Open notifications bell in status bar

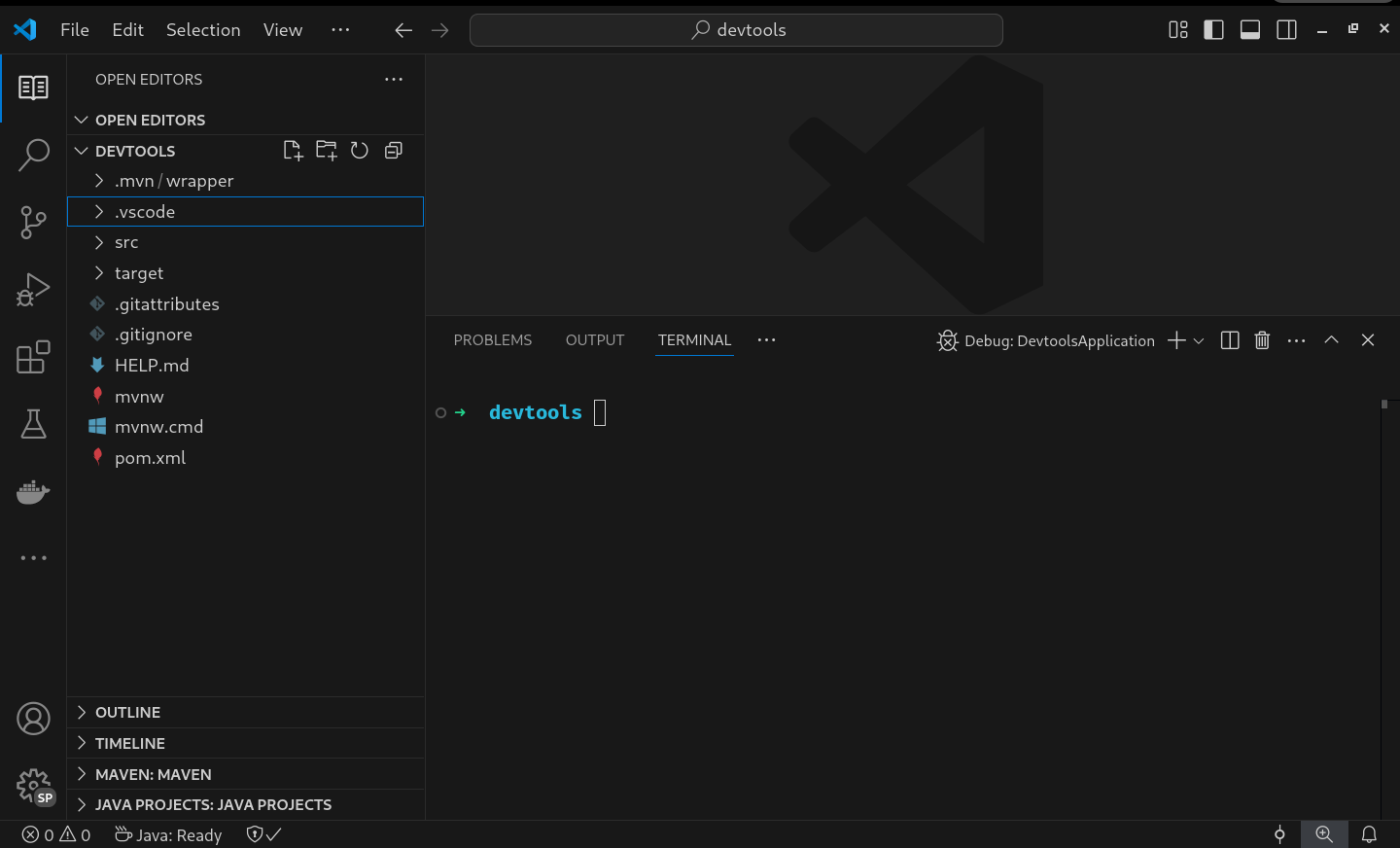1369,834
